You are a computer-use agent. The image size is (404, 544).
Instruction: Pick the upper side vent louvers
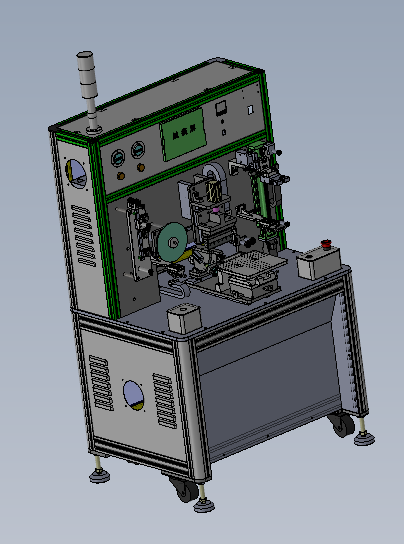[x=83, y=236]
